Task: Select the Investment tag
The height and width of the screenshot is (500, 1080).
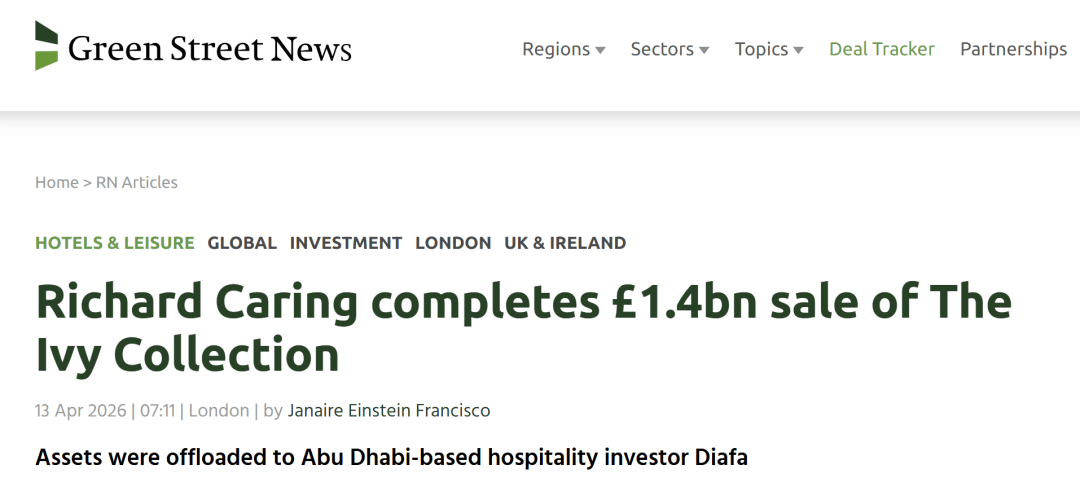Action: point(346,243)
